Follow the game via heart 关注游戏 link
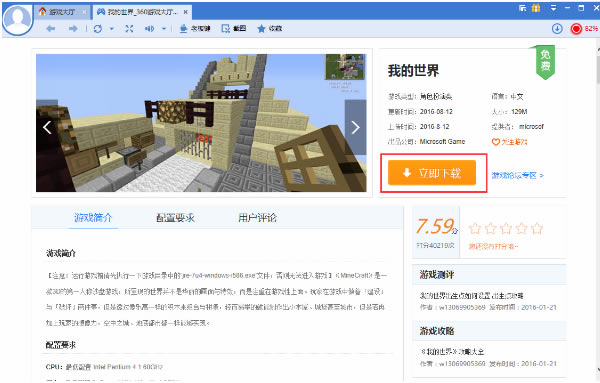 [509, 142]
